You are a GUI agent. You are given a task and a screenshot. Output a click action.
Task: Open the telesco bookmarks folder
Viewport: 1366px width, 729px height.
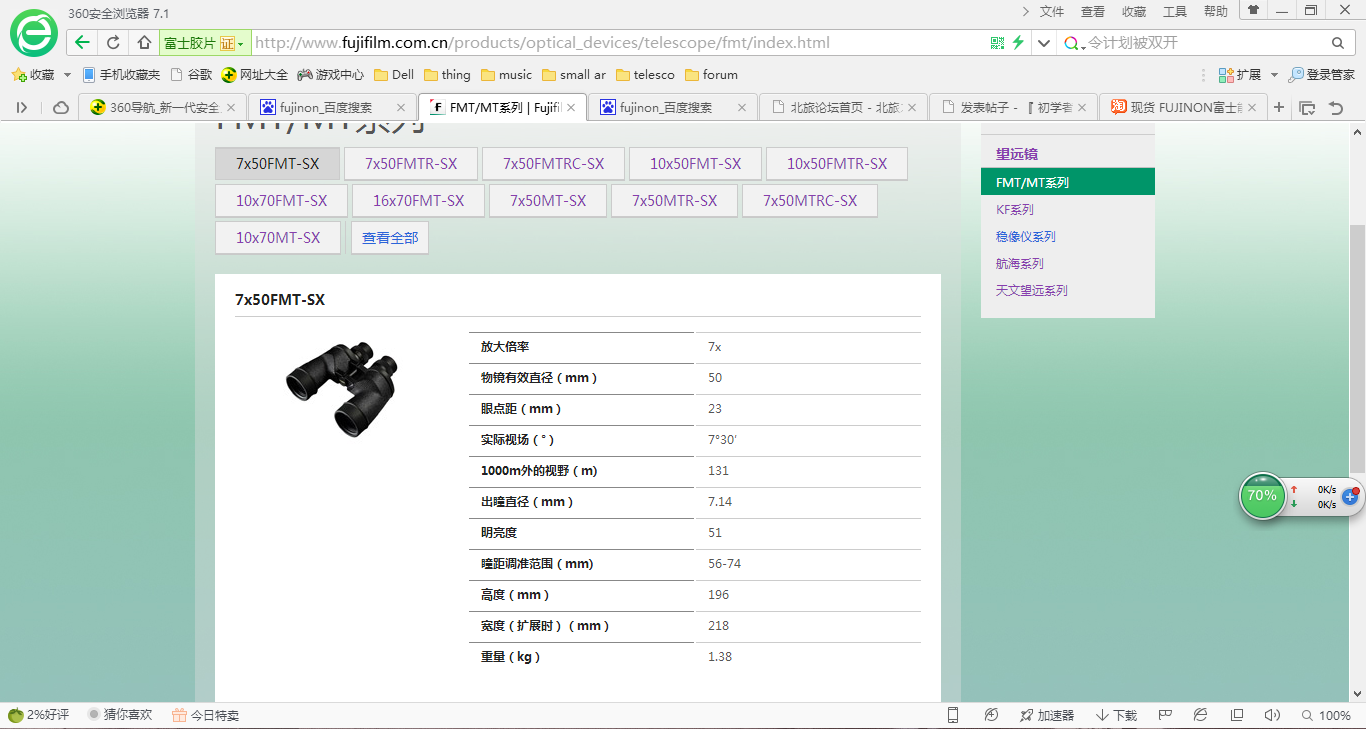coord(645,75)
